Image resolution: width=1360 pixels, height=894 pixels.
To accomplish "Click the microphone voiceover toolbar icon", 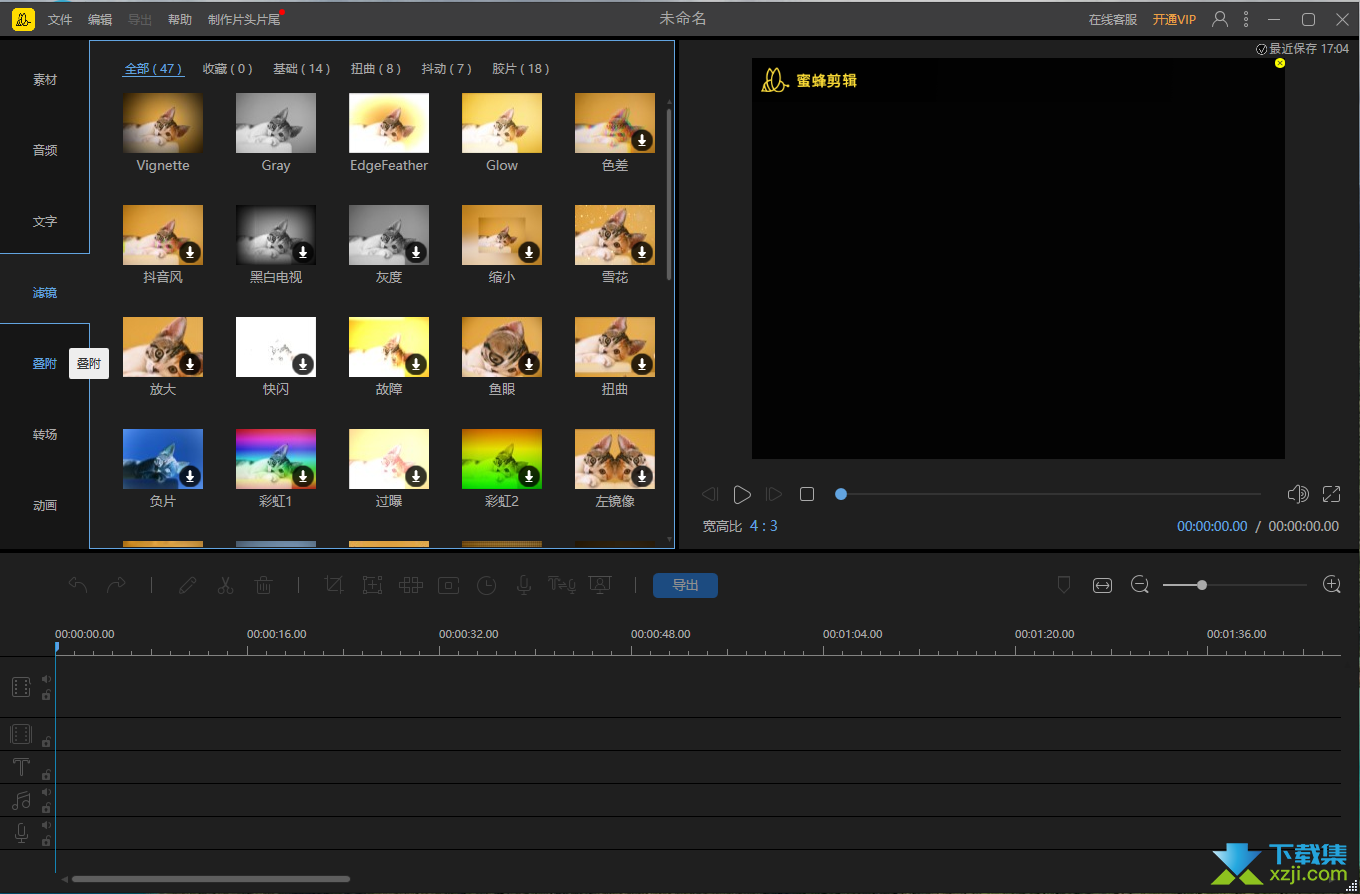I will point(523,585).
